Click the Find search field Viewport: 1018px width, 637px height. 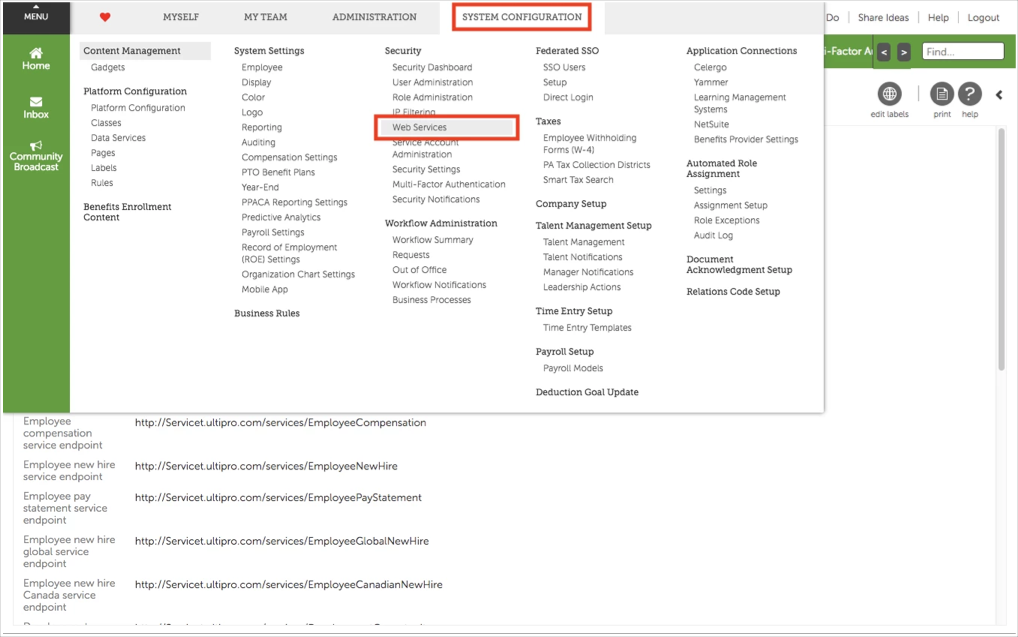click(963, 52)
